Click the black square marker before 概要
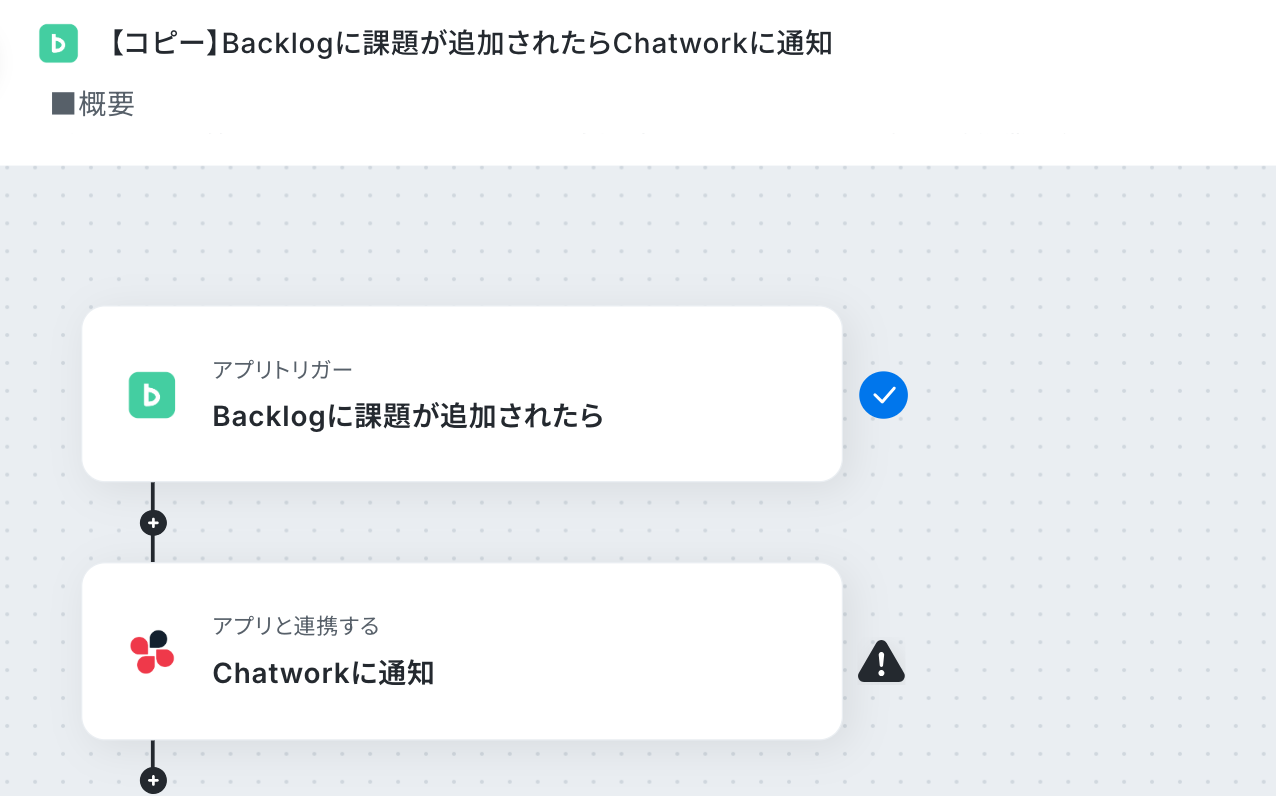The height and width of the screenshot is (796, 1276). [x=63, y=103]
